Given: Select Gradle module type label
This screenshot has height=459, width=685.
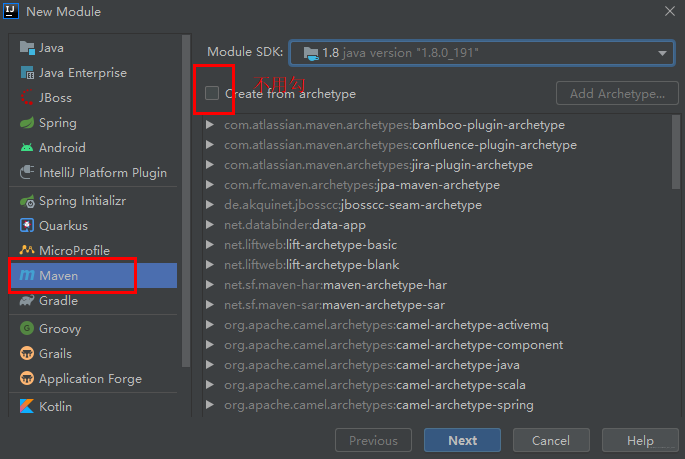Looking at the screenshot, I should (x=59, y=300).
